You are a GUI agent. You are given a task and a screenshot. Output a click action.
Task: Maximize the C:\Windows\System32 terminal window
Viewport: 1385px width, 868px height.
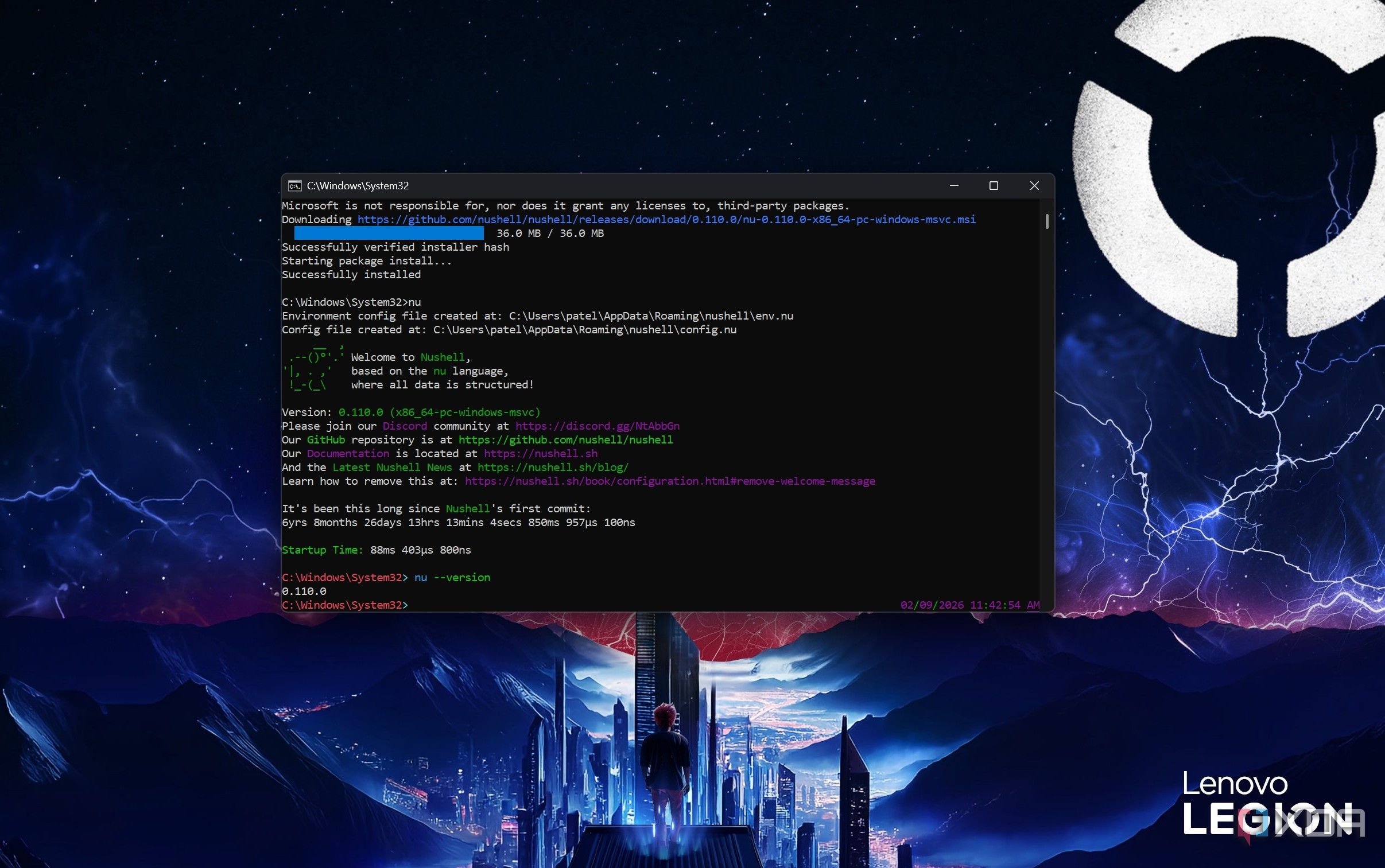tap(994, 185)
